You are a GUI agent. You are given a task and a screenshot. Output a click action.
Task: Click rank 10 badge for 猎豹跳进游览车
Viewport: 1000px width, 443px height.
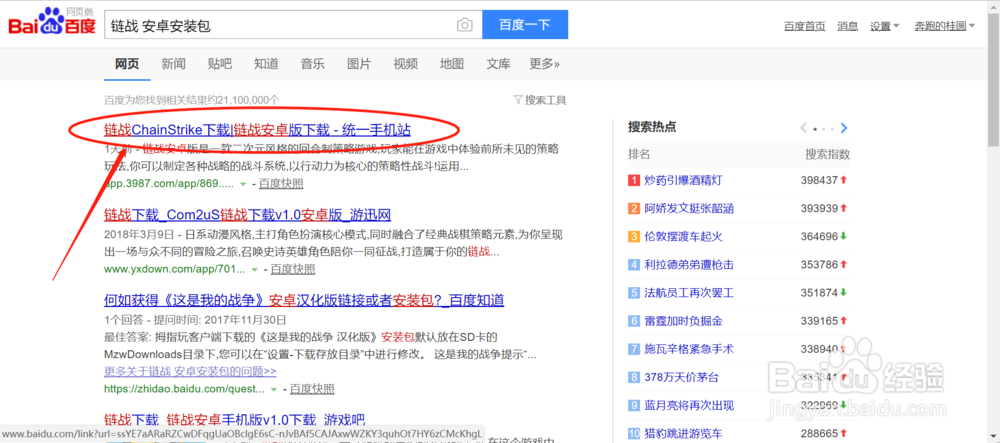[634, 434]
